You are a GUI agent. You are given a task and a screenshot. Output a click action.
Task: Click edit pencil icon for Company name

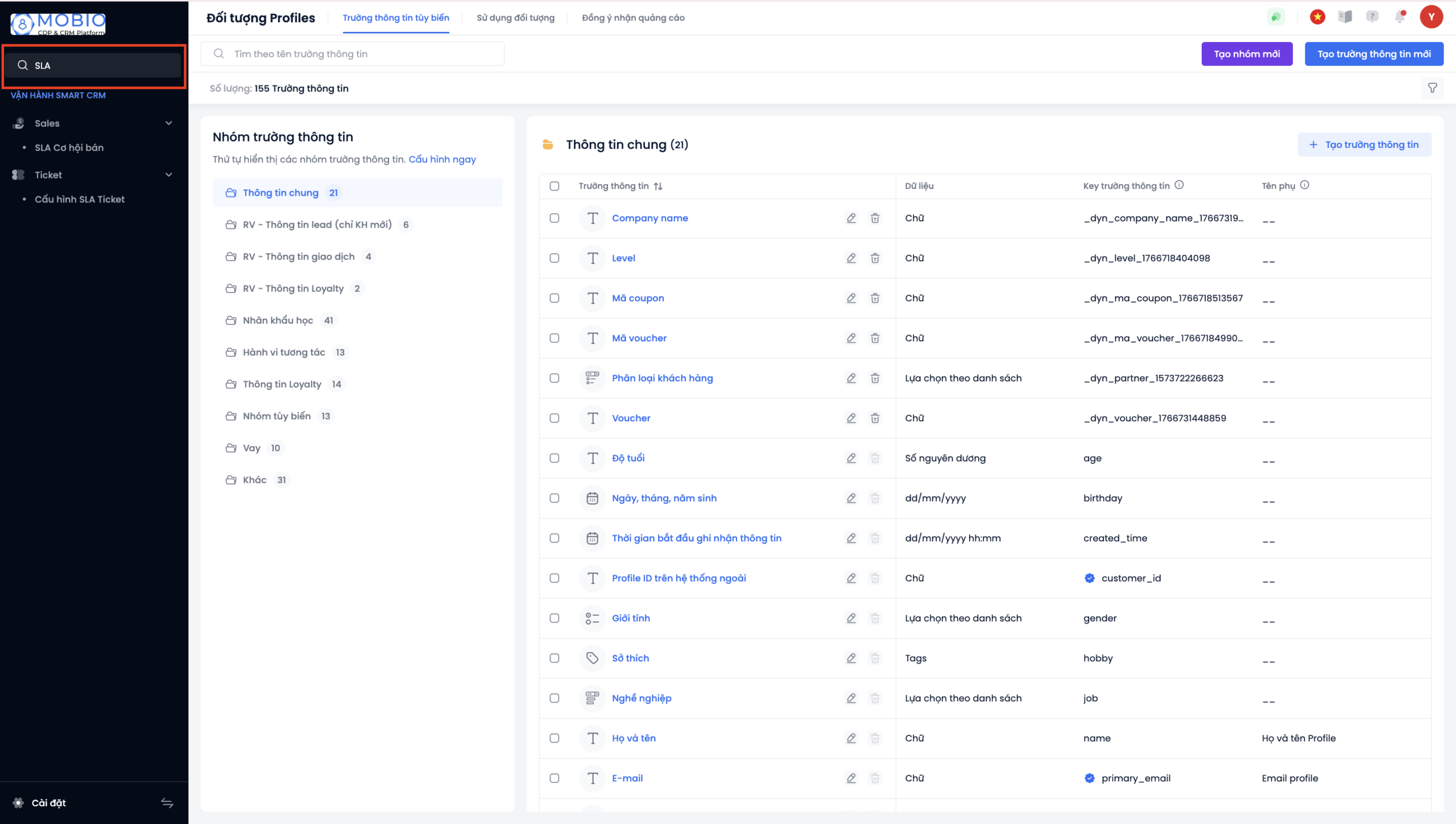(x=851, y=218)
